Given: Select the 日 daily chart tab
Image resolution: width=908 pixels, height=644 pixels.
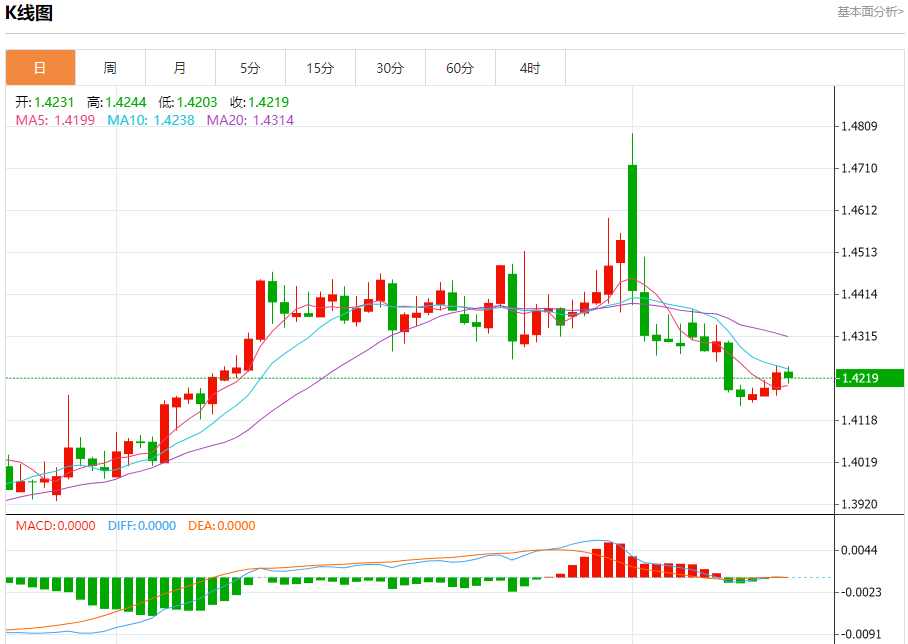Looking at the screenshot, I should coord(41,68).
